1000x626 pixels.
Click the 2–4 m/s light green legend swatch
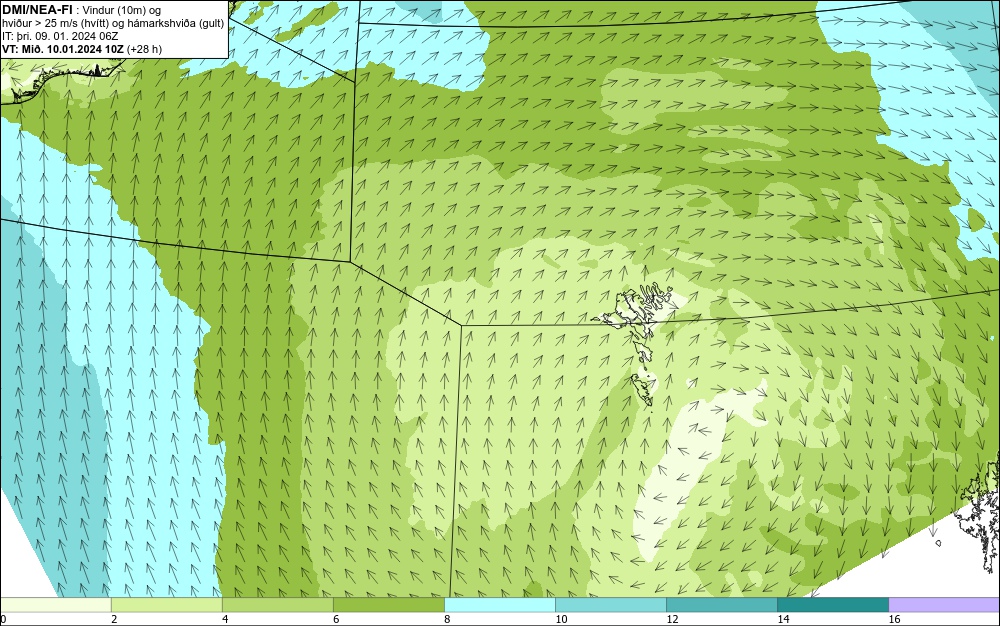click(166, 605)
